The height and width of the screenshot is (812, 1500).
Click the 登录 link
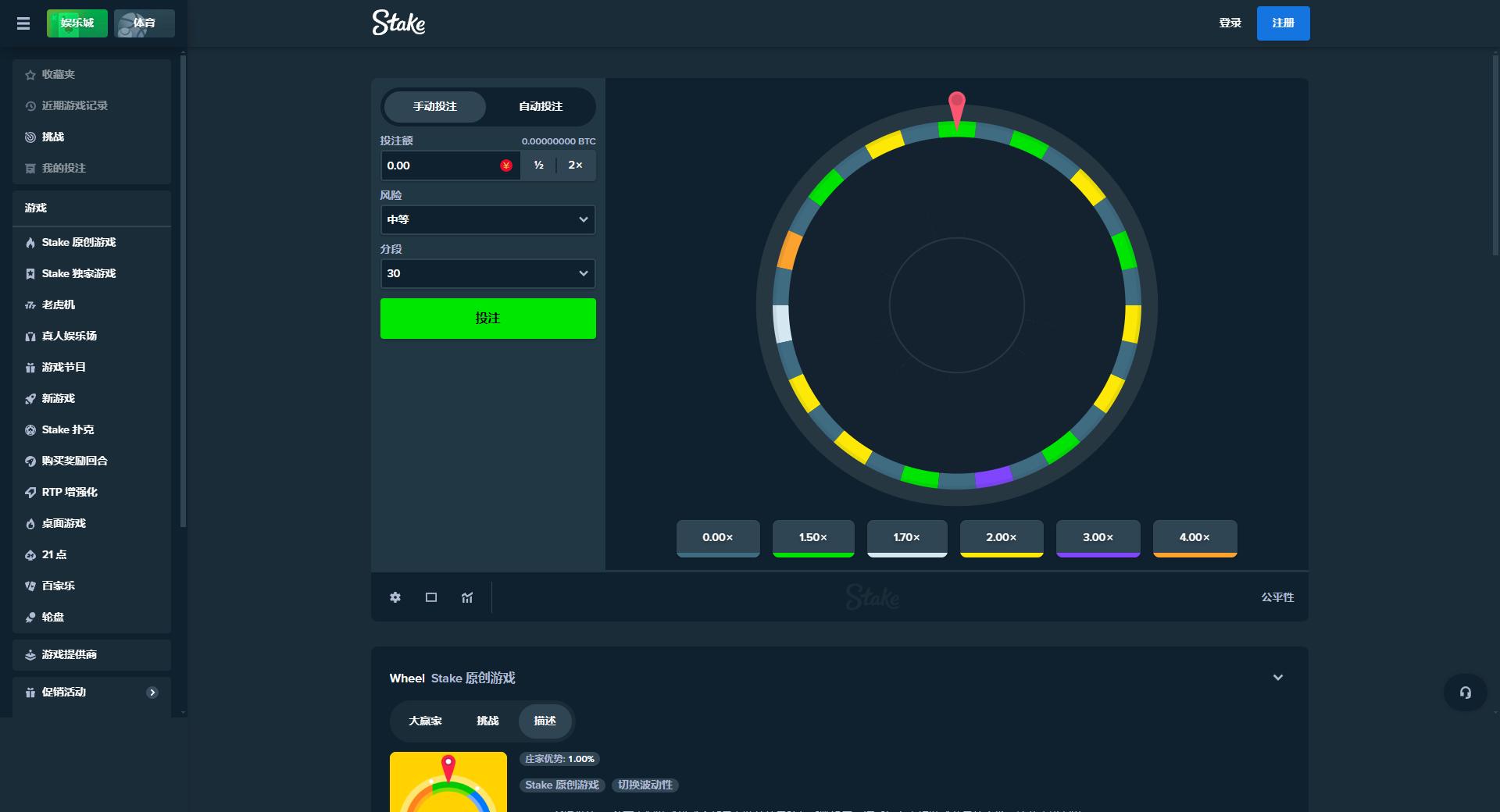click(1230, 23)
